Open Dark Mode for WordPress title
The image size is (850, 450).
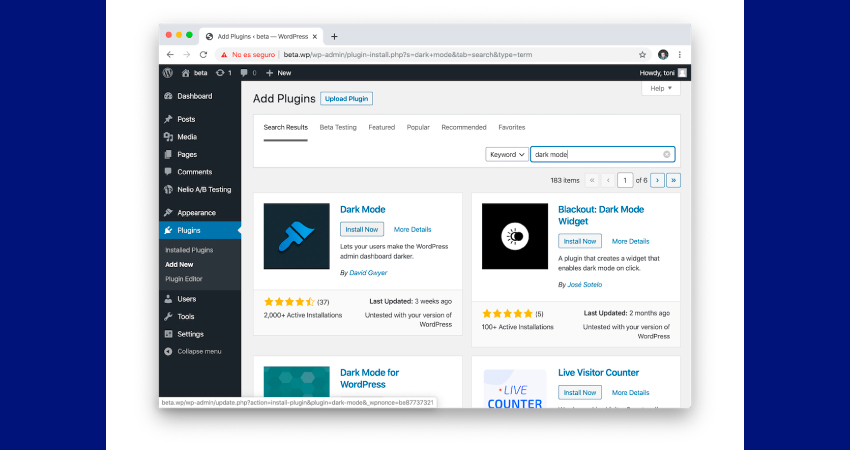click(369, 378)
